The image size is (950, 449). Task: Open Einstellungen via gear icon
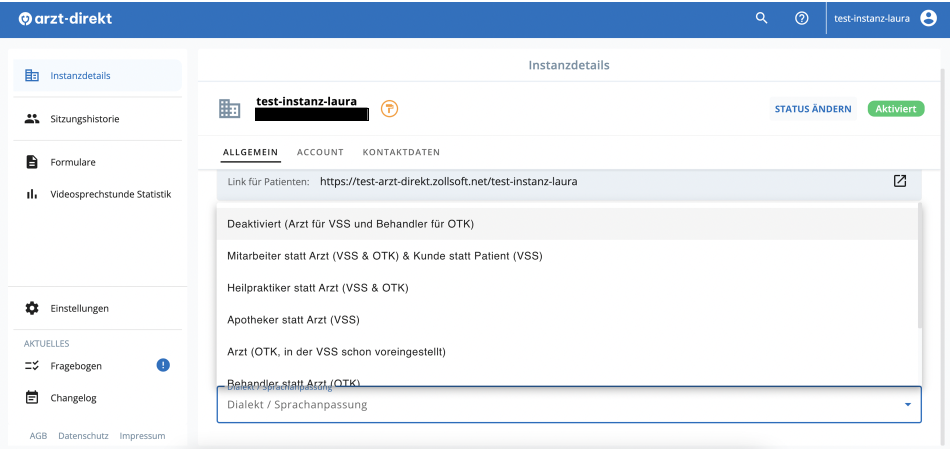click(x=31, y=308)
